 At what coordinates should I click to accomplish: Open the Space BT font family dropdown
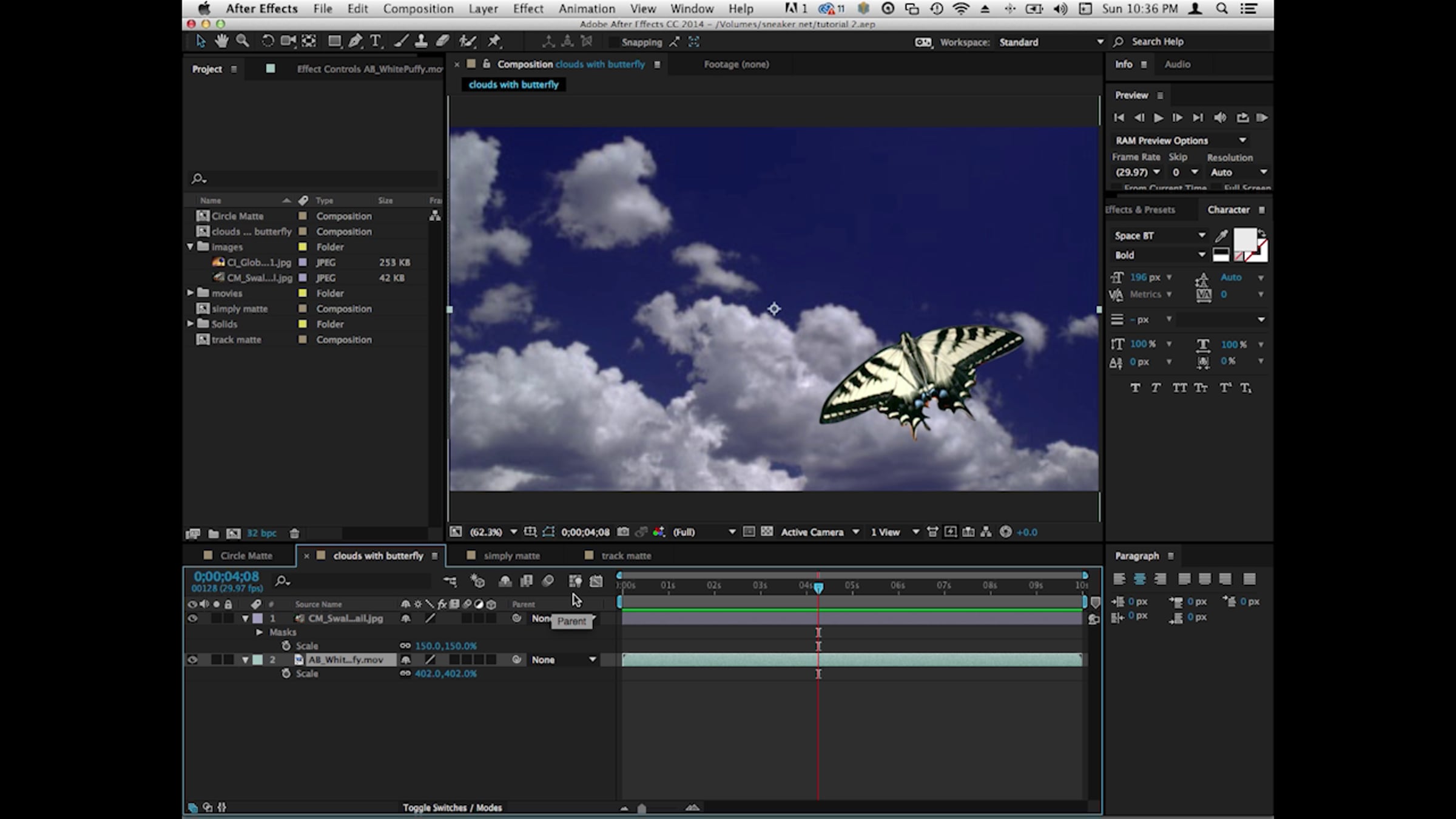click(1159, 235)
